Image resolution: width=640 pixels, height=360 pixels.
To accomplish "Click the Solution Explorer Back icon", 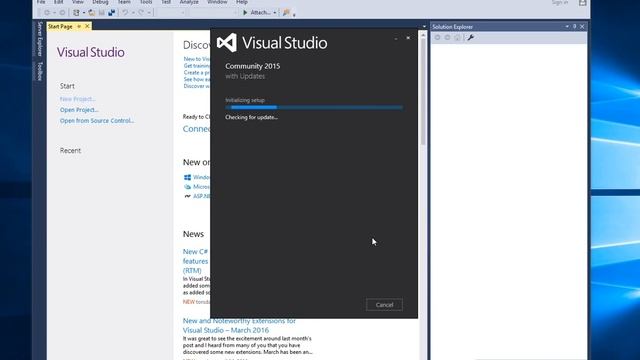I will [438, 38].
